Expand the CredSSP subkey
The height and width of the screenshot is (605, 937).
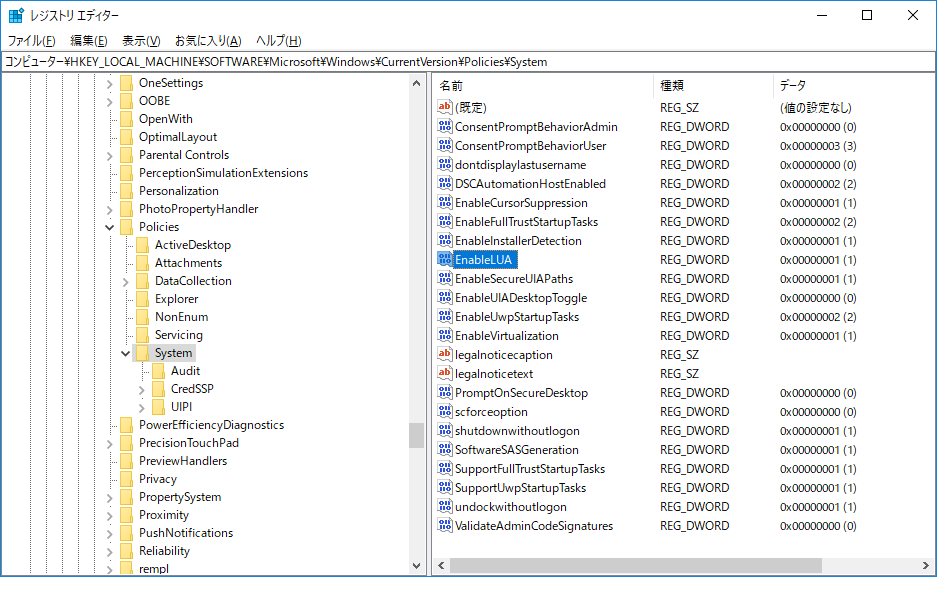[x=142, y=390]
